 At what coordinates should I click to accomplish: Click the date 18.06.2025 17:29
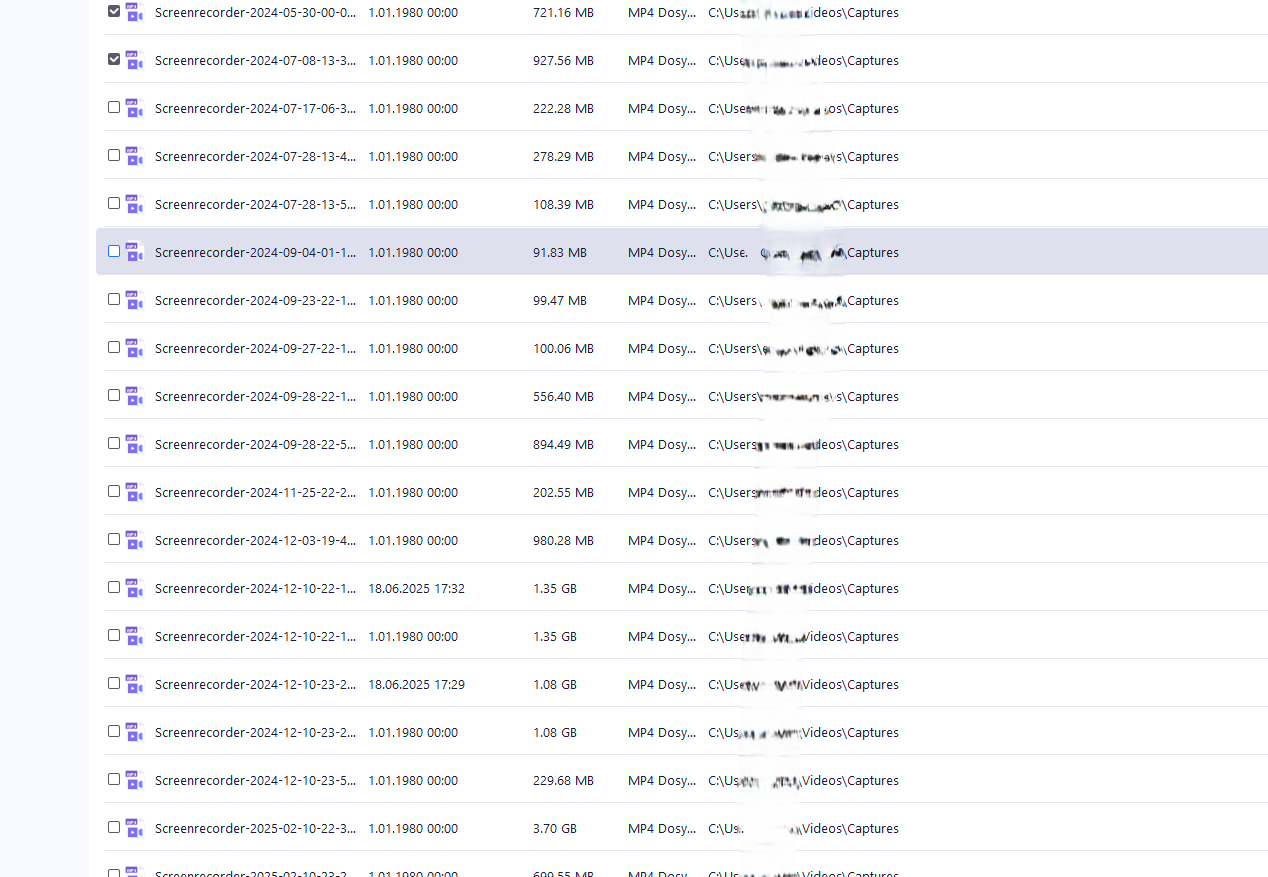[416, 684]
